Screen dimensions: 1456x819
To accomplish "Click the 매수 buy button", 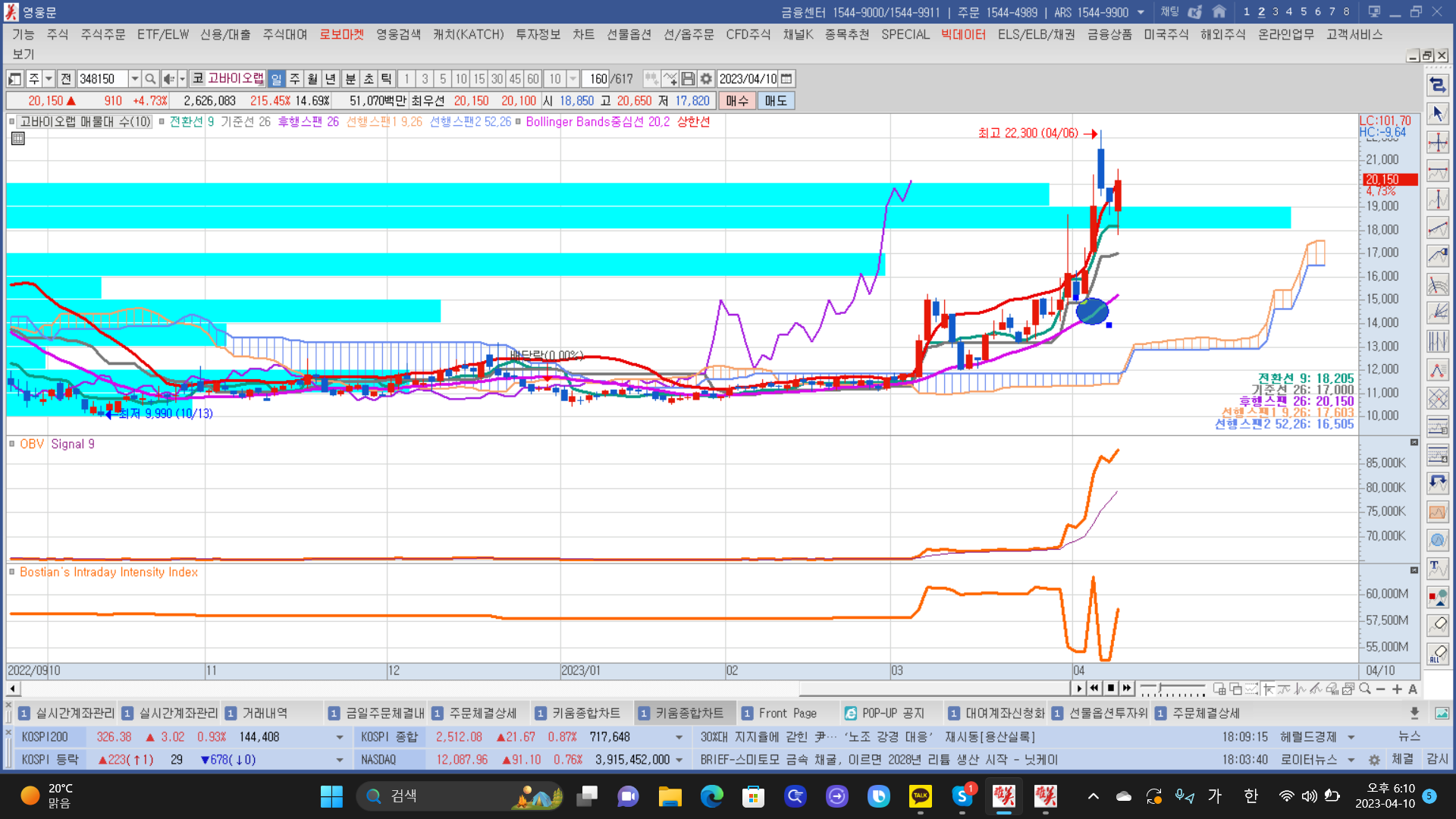I will (x=736, y=101).
